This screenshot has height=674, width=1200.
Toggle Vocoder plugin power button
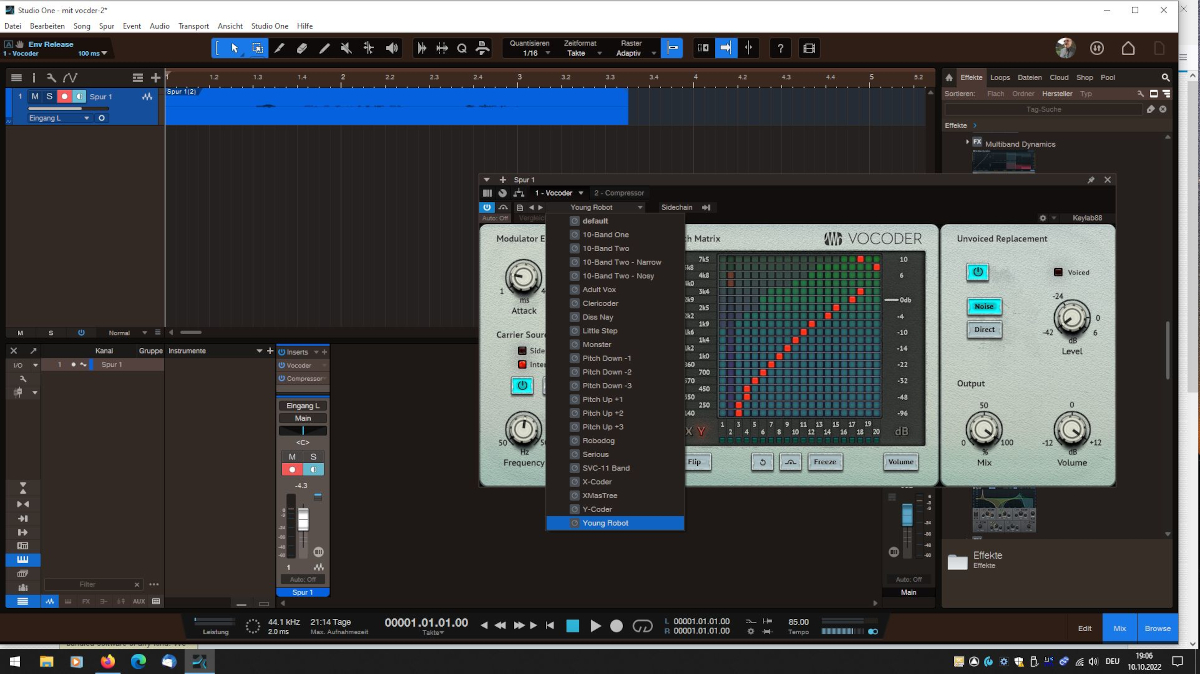pos(488,207)
